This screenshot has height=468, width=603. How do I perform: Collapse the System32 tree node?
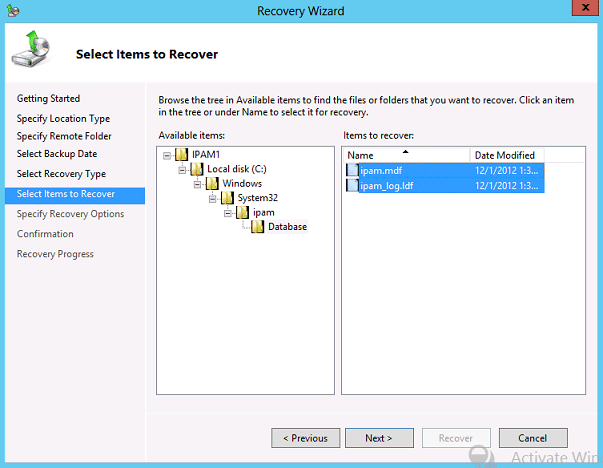click(212, 199)
